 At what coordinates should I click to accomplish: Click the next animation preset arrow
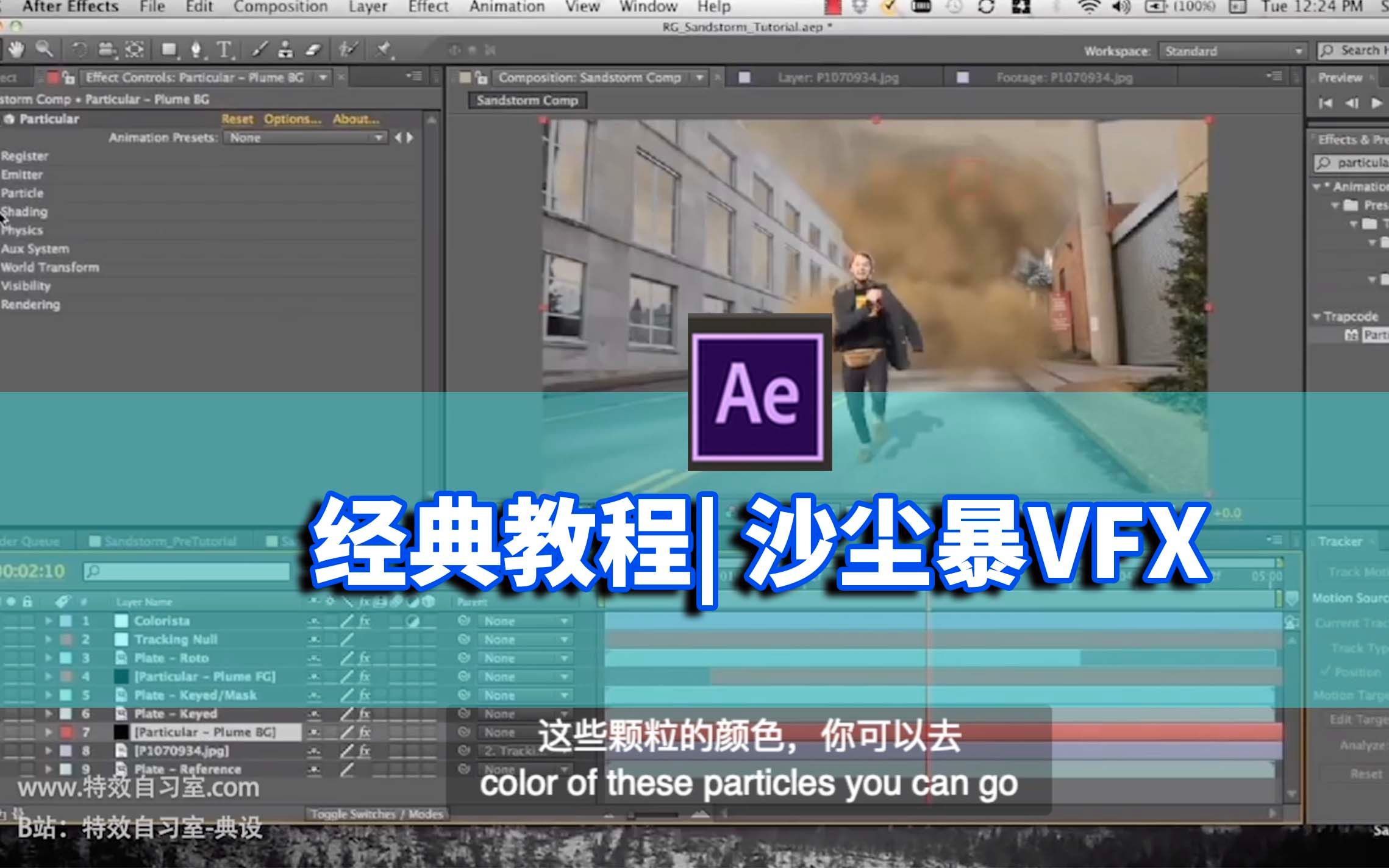pos(410,138)
